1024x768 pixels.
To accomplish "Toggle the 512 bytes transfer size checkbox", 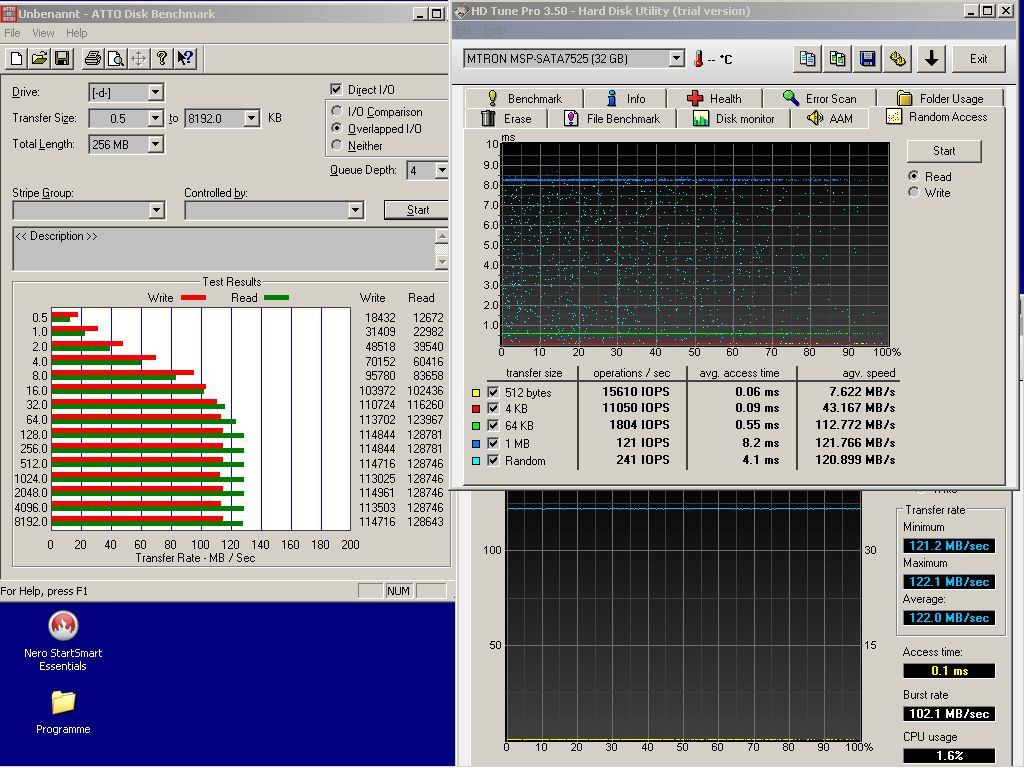I will coord(494,392).
